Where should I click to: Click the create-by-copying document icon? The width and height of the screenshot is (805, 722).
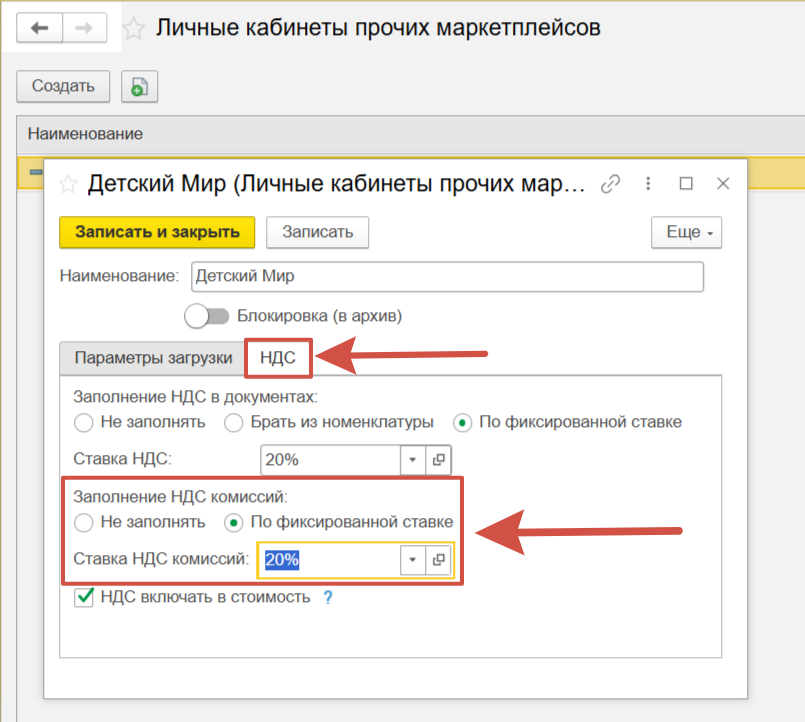140,86
